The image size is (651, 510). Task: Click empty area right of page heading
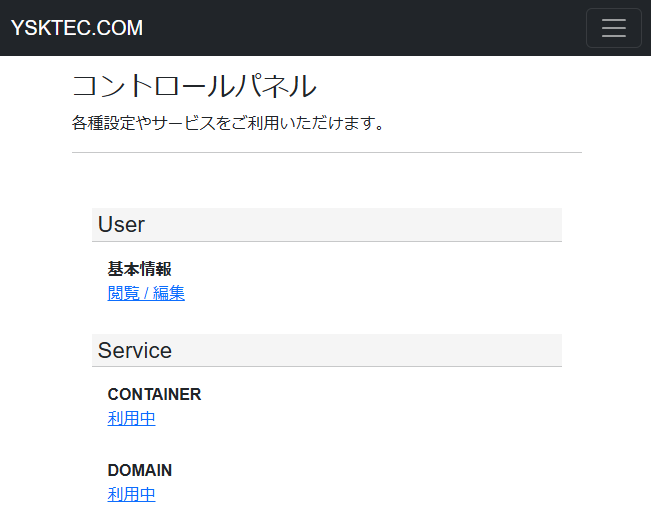pos(448,86)
